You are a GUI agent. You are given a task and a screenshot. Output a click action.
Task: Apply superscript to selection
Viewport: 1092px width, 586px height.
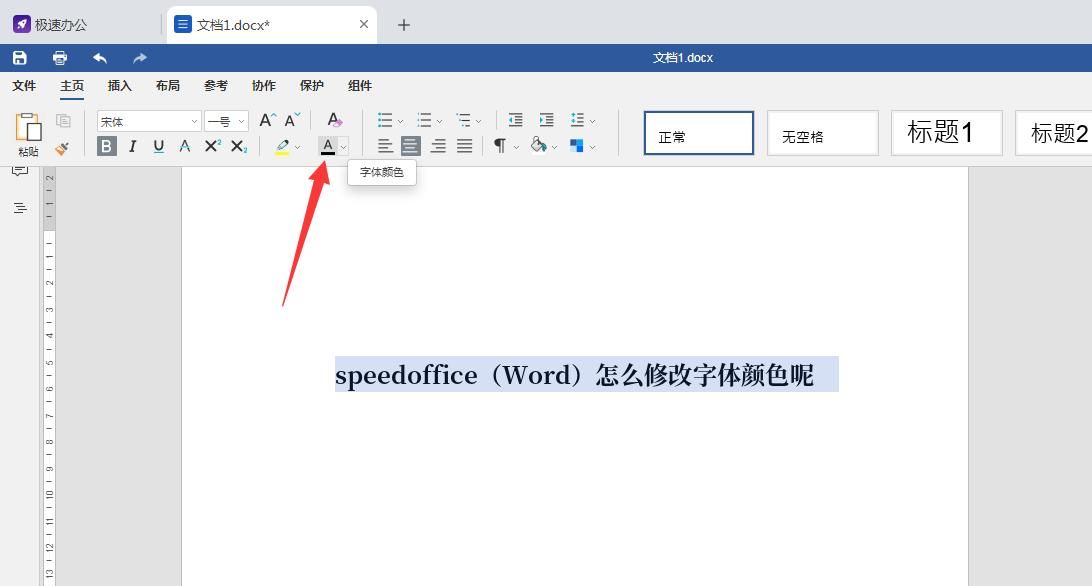click(x=210, y=146)
